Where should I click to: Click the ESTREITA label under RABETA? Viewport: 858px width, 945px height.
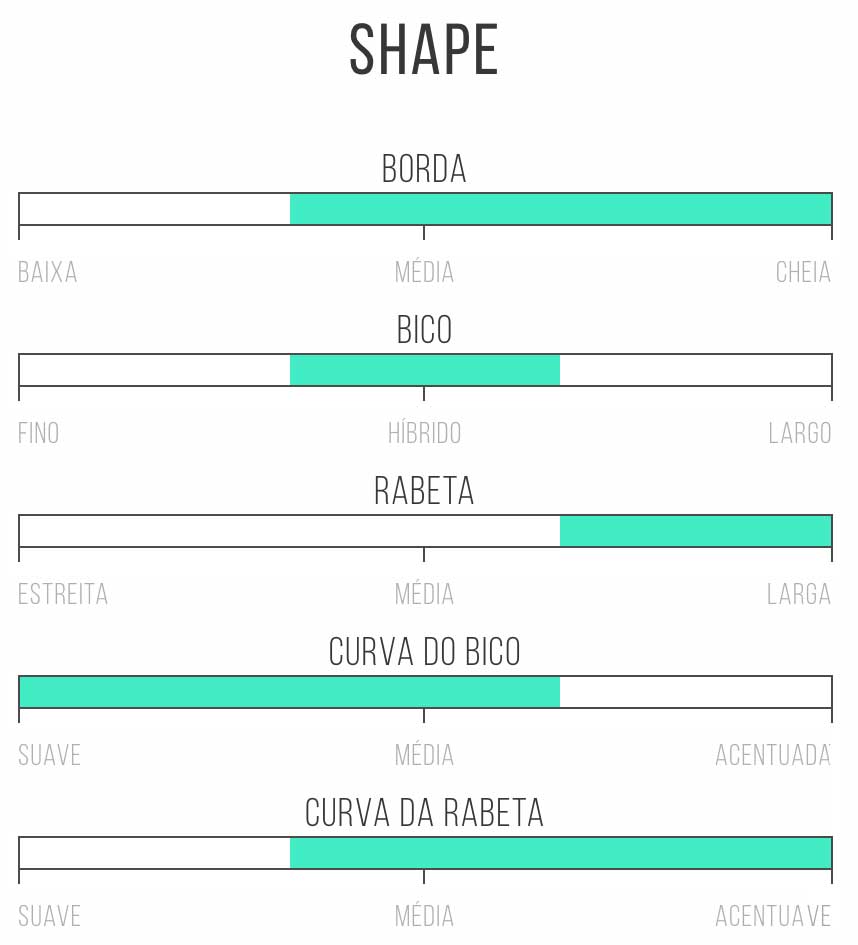click(63, 594)
